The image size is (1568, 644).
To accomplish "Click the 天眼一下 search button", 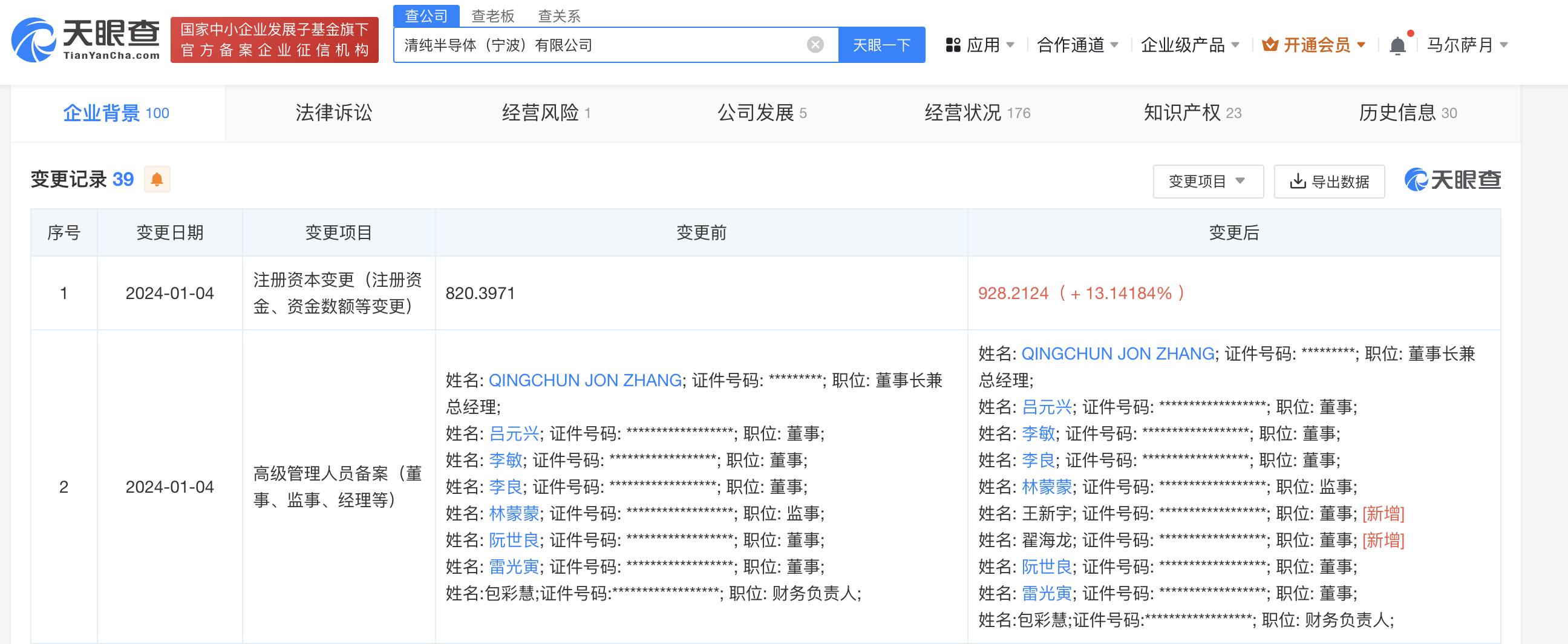I will [x=881, y=45].
